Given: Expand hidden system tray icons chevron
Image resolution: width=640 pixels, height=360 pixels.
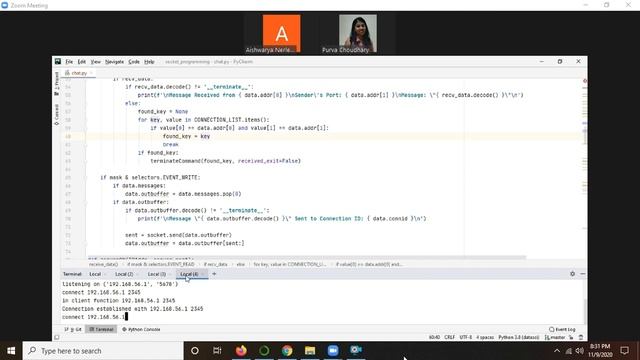Looking at the screenshot, I should (557, 351).
